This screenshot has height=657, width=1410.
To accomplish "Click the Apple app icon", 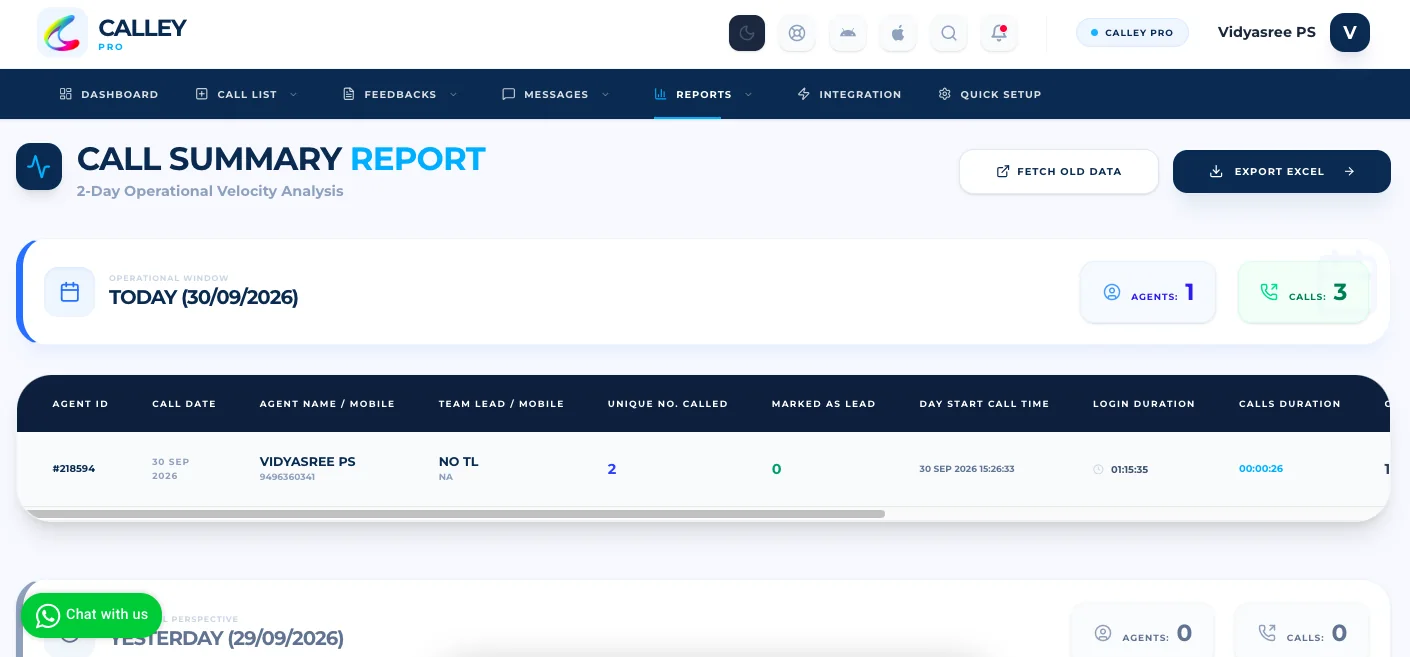I will [898, 33].
